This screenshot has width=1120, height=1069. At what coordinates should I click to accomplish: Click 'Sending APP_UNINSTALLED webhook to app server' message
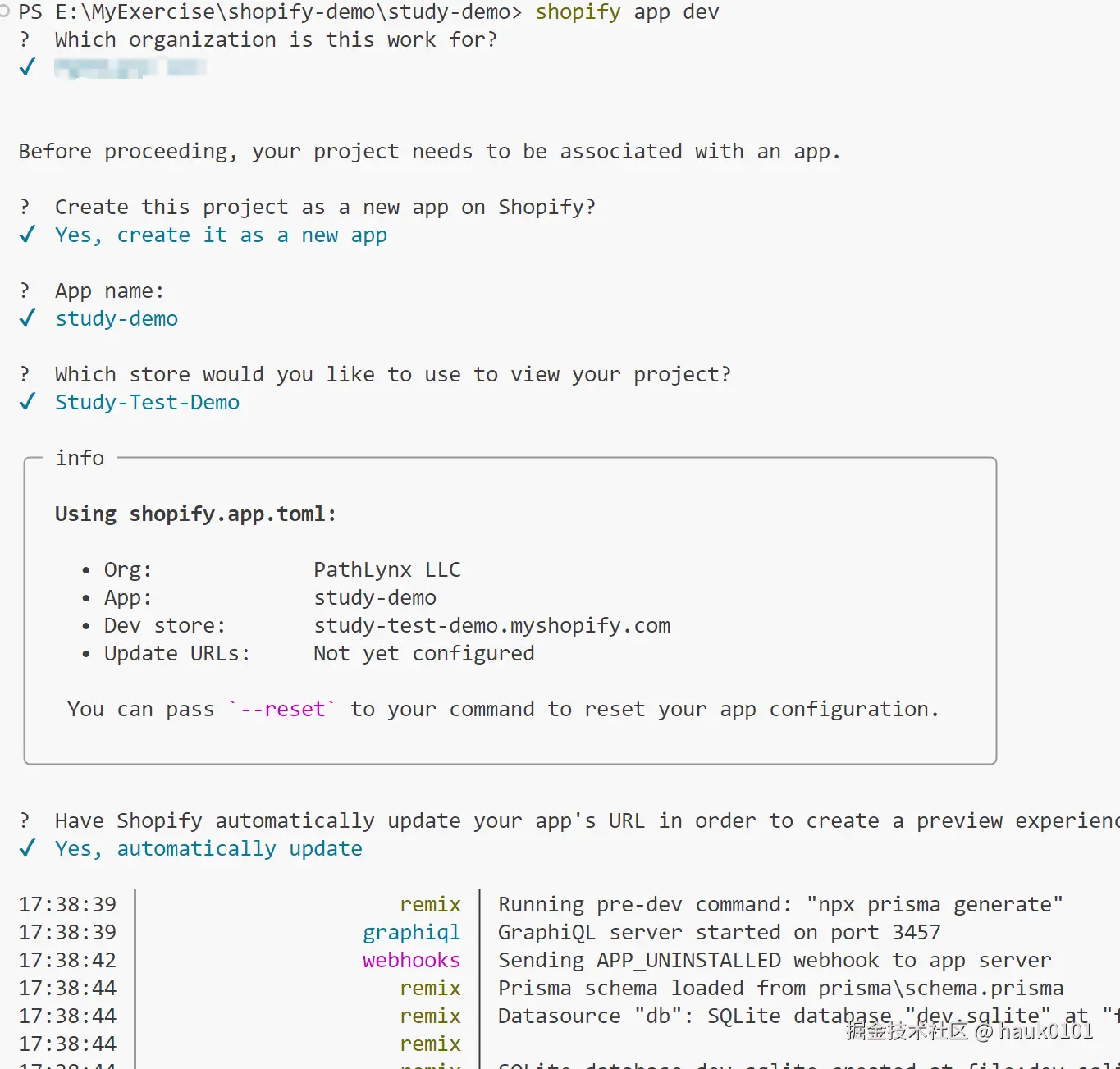click(x=774, y=961)
